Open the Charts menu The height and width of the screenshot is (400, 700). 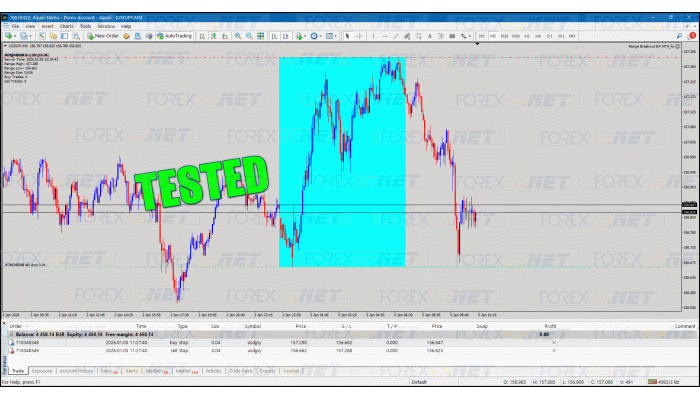click(67, 26)
